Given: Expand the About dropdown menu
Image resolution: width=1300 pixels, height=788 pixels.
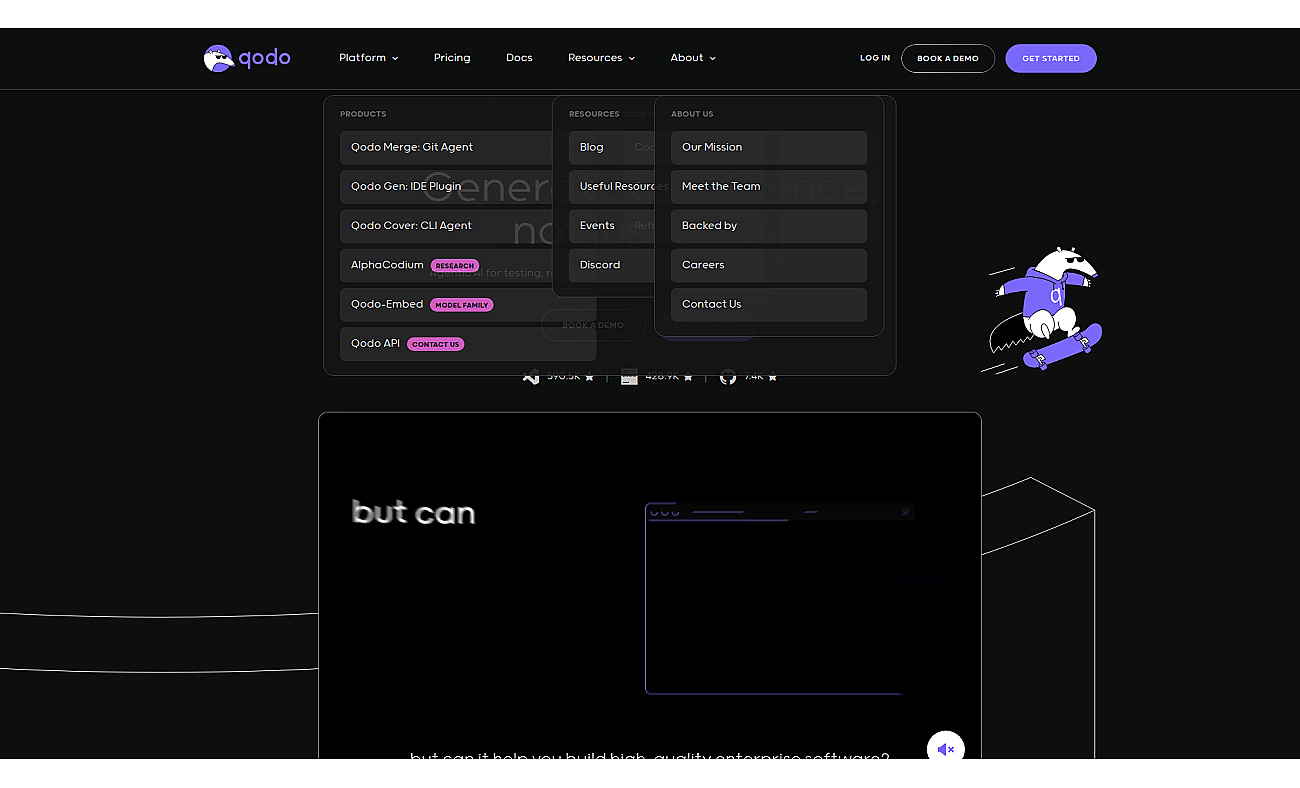Looking at the screenshot, I should coord(693,58).
